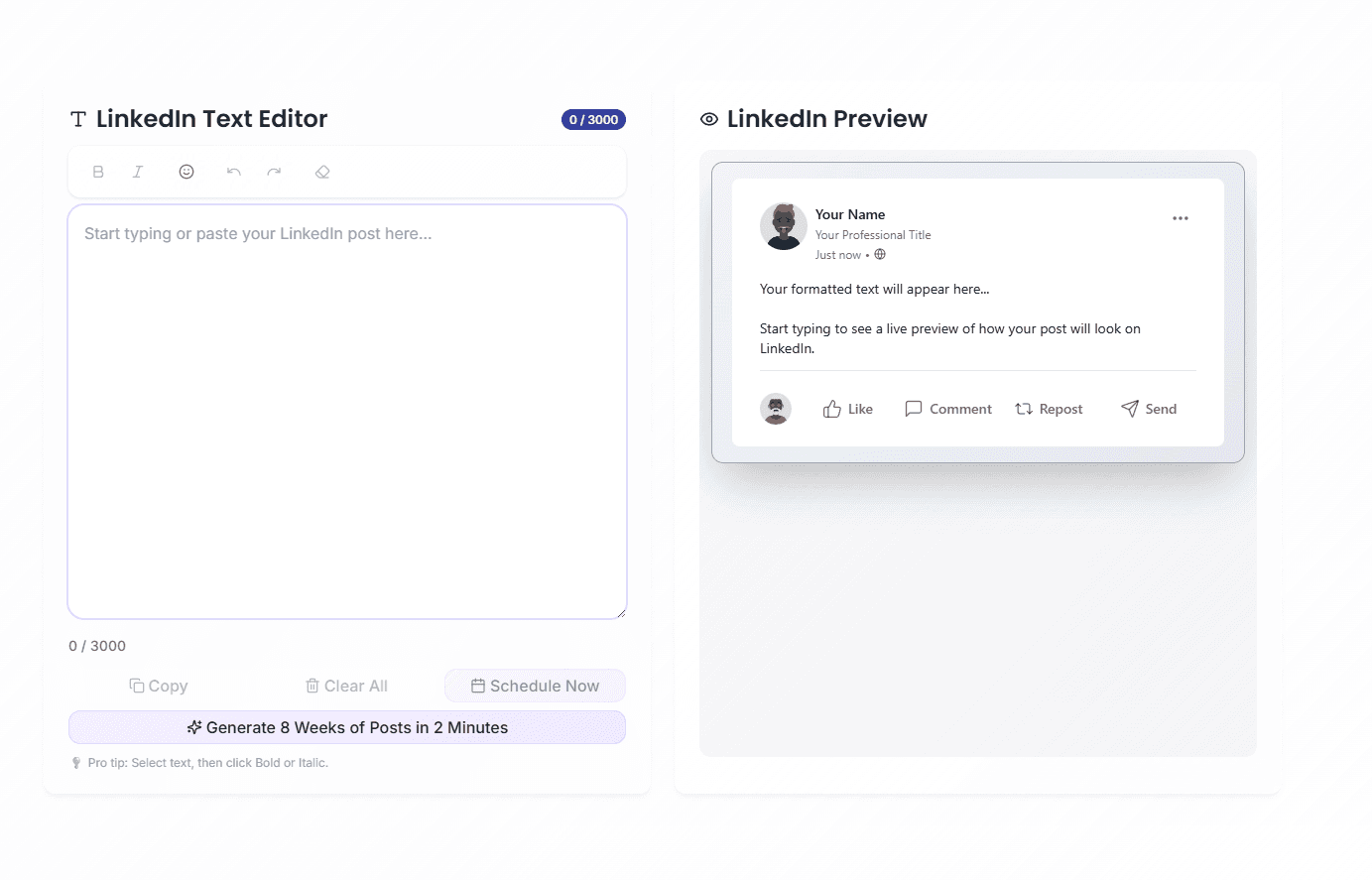Image resolution: width=1372 pixels, height=880 pixels.
Task: Click Schedule Now
Action: [x=535, y=686]
